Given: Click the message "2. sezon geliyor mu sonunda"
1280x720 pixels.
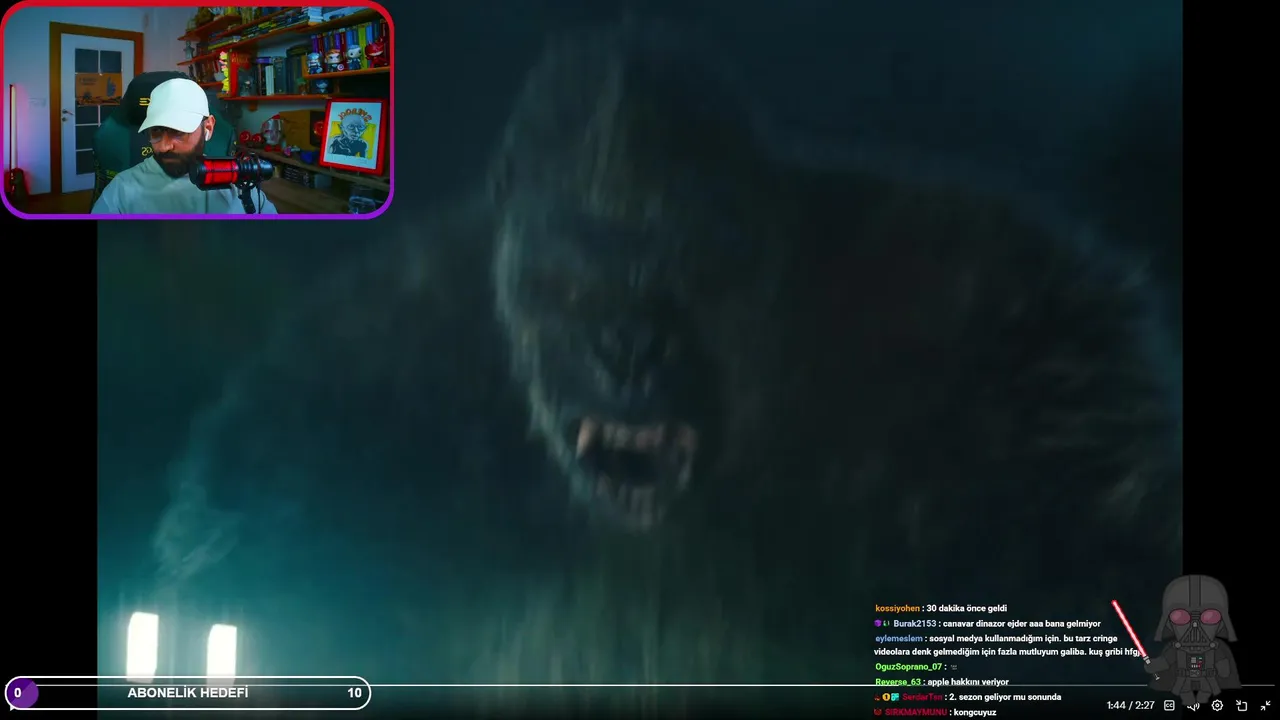Looking at the screenshot, I should point(1003,697).
